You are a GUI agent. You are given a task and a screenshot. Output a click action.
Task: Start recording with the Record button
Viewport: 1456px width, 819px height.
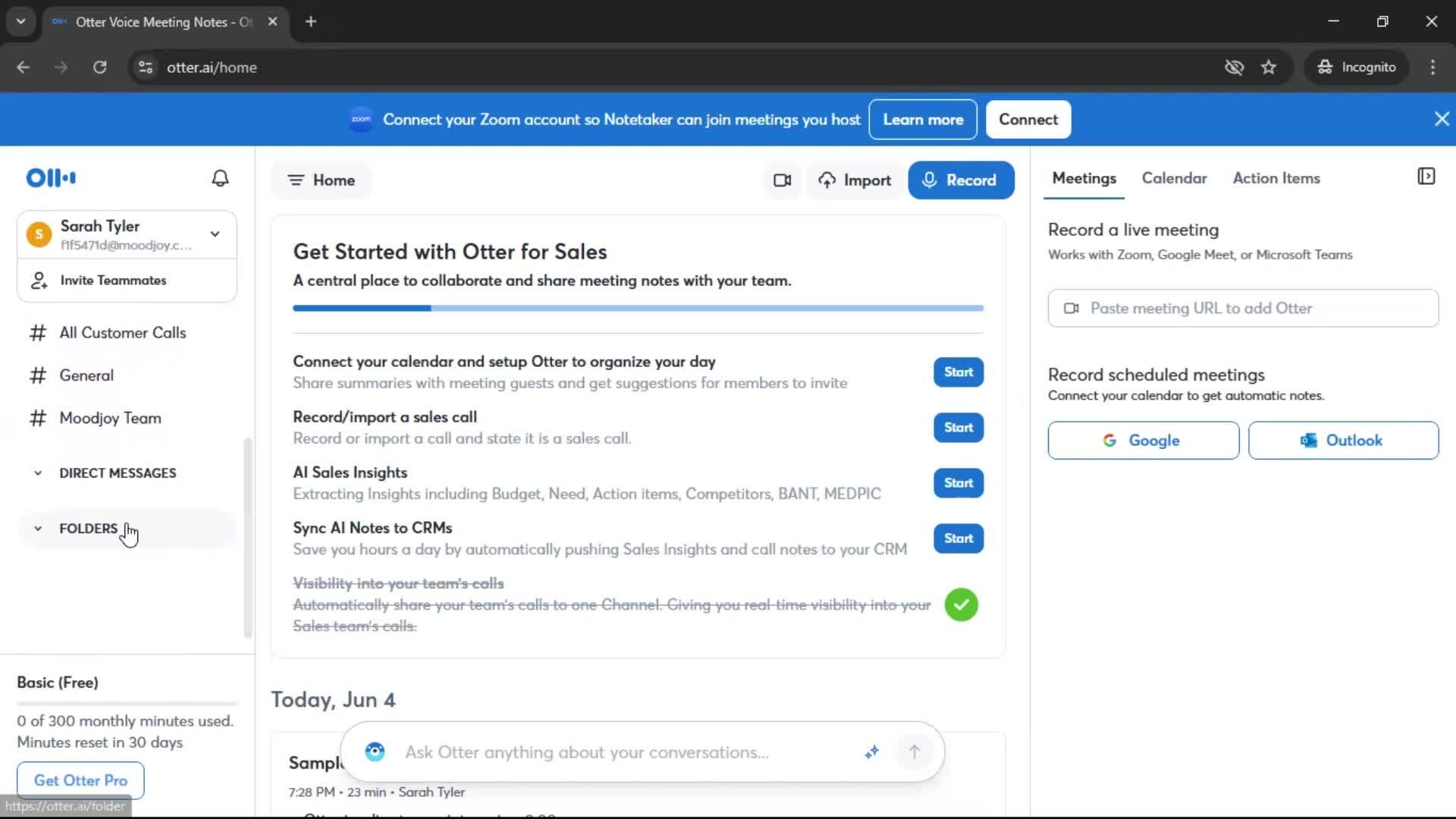pos(961,180)
